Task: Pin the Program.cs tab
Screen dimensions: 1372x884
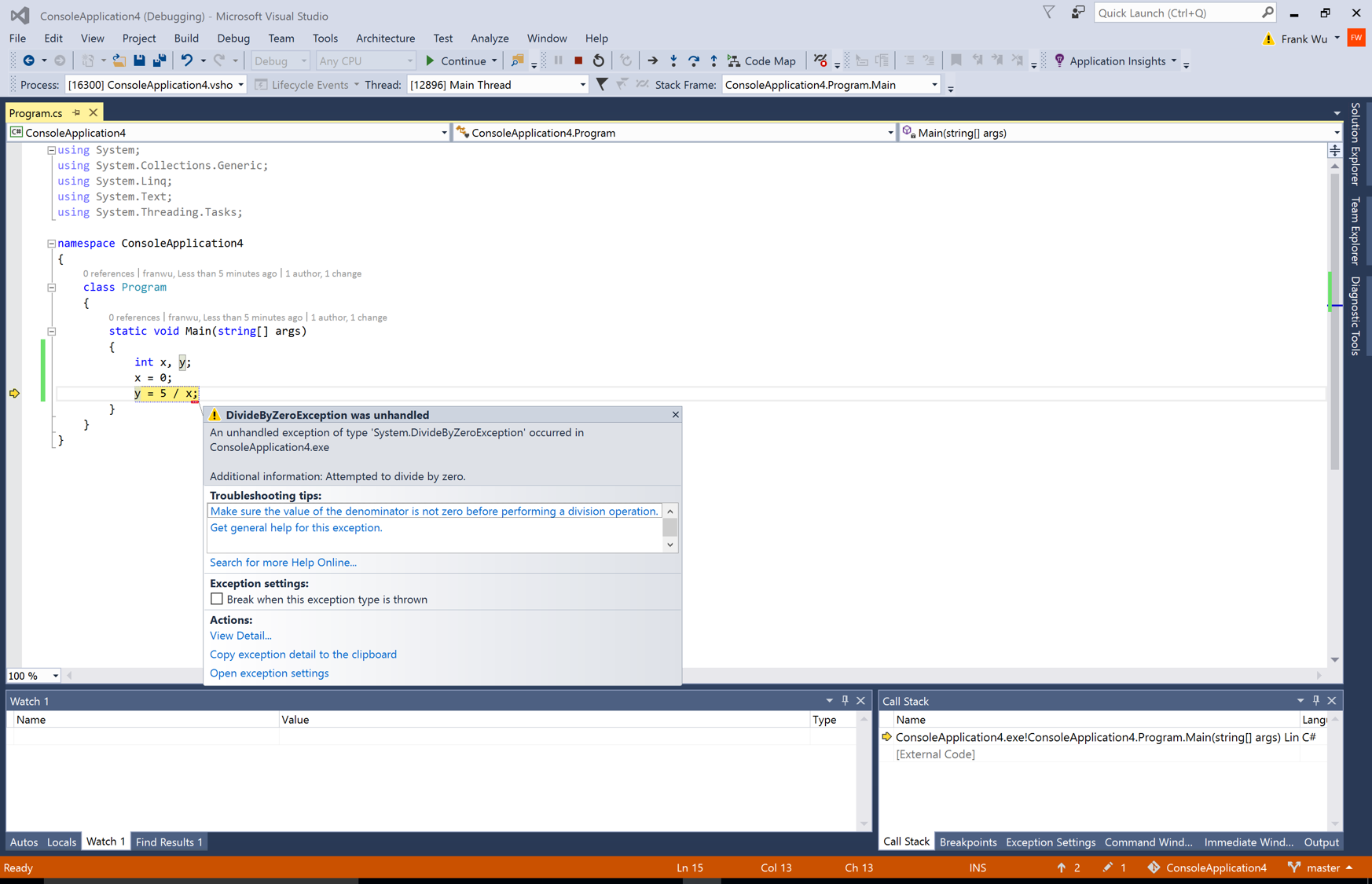Action: tap(76, 112)
